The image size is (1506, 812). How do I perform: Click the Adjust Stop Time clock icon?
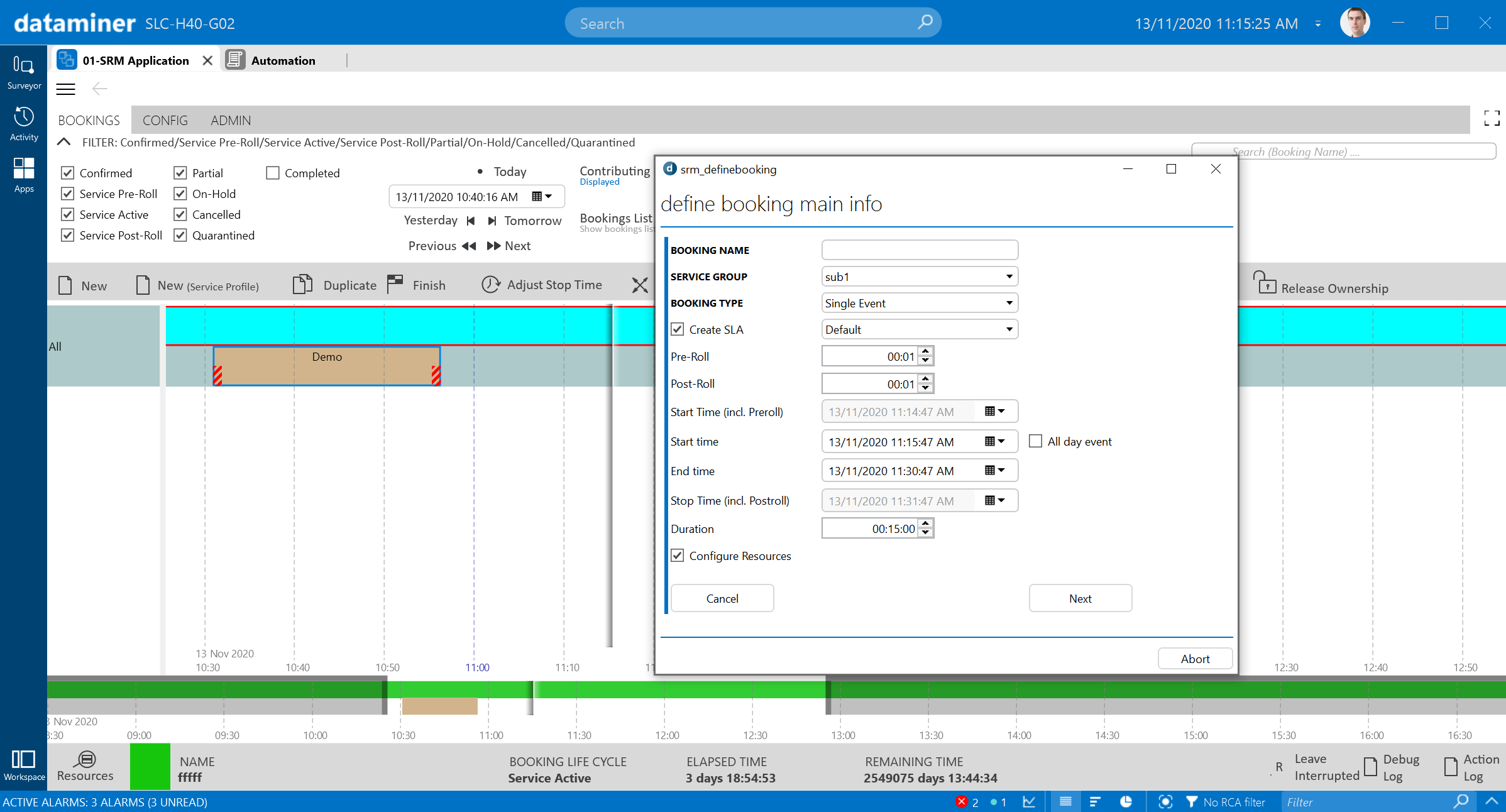(x=491, y=284)
